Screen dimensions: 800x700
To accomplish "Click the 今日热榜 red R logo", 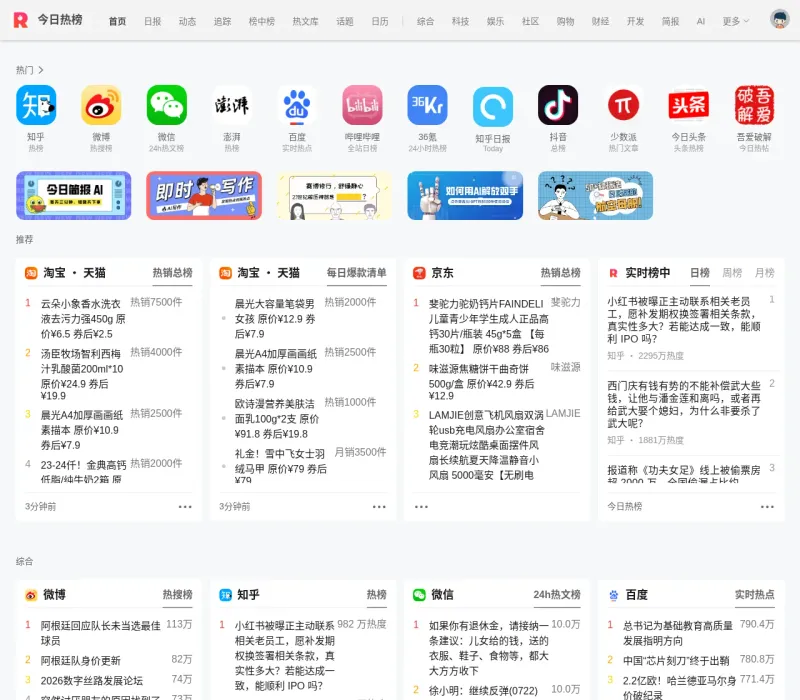I will (x=20, y=20).
